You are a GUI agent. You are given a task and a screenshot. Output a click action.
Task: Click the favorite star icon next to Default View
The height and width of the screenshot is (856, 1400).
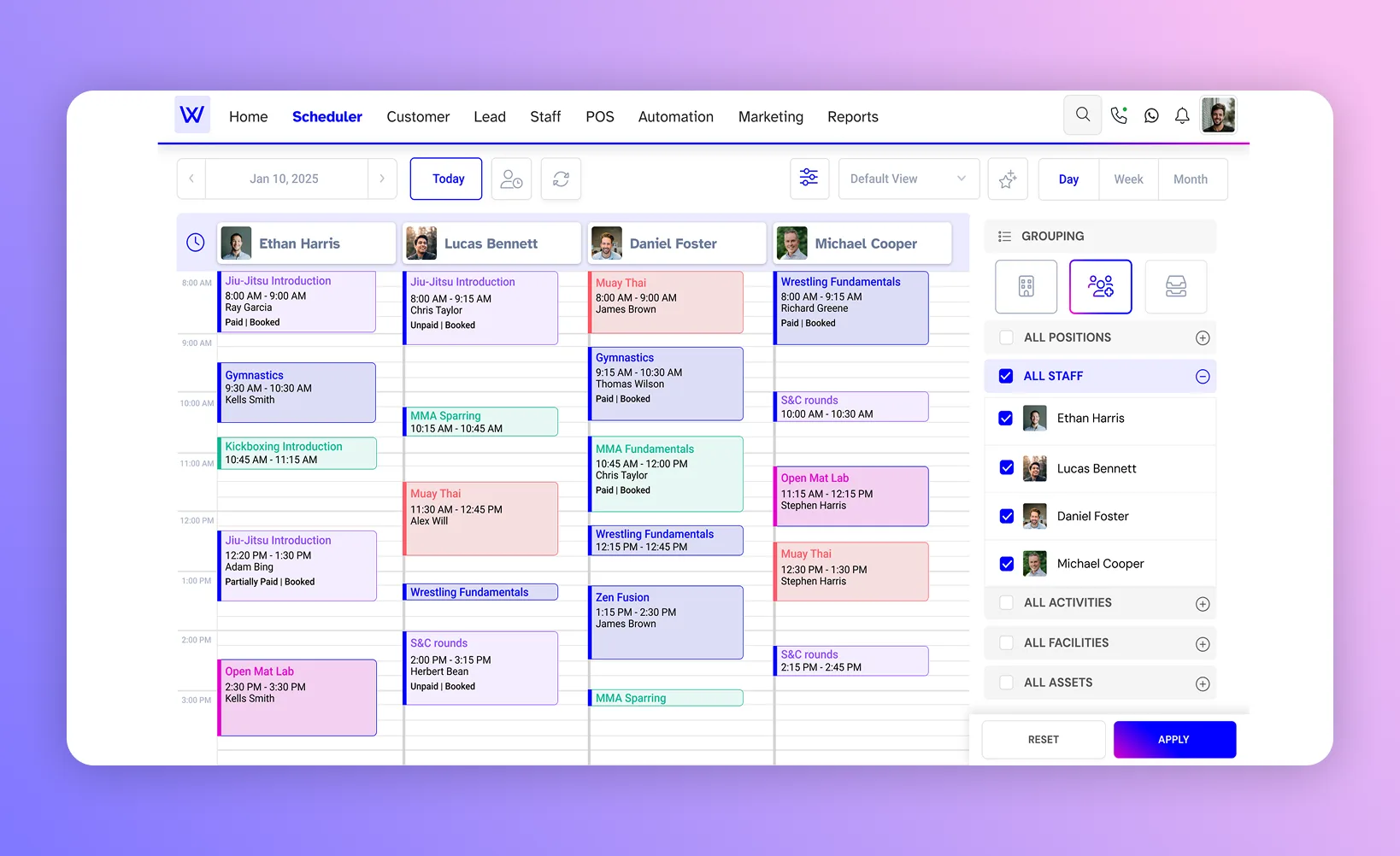point(1008,179)
